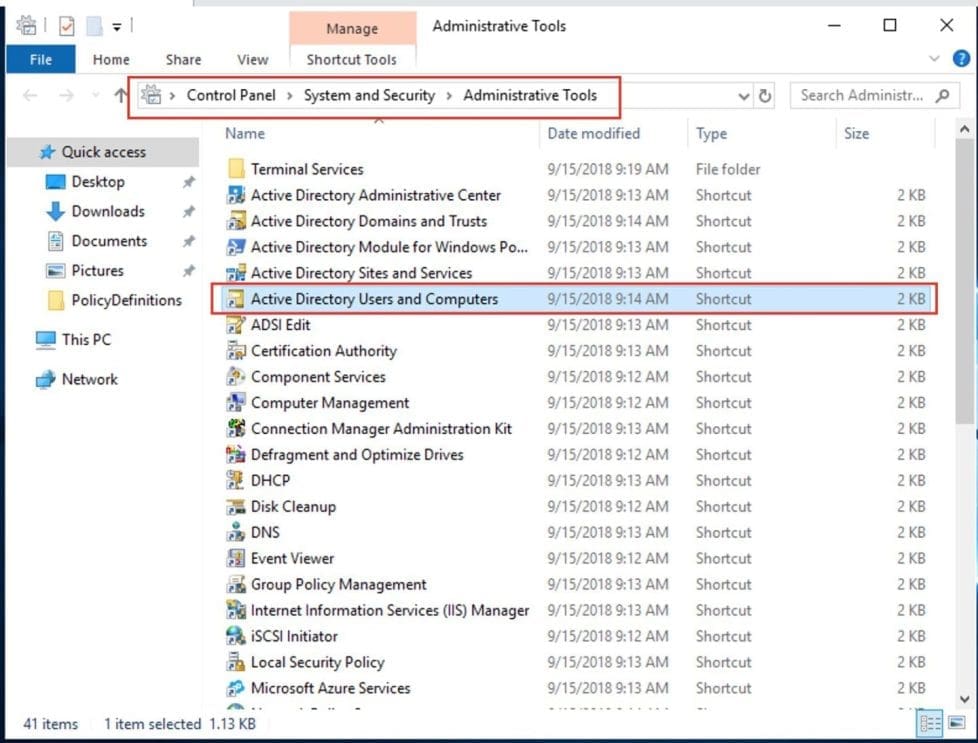This screenshot has height=743, width=978.
Task: Switch to Large thumbnails view in the status bar
Action: [955, 723]
